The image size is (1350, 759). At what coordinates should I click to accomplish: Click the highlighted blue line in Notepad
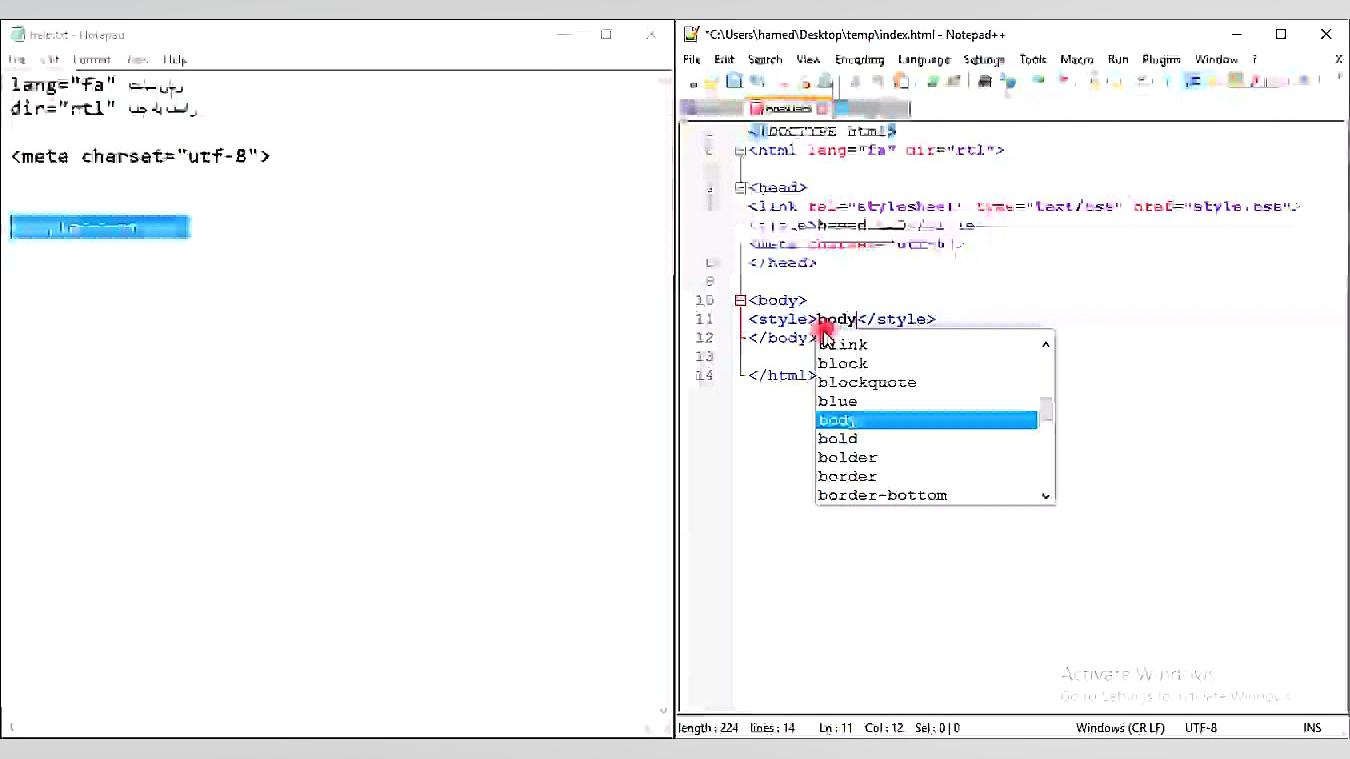pos(100,228)
